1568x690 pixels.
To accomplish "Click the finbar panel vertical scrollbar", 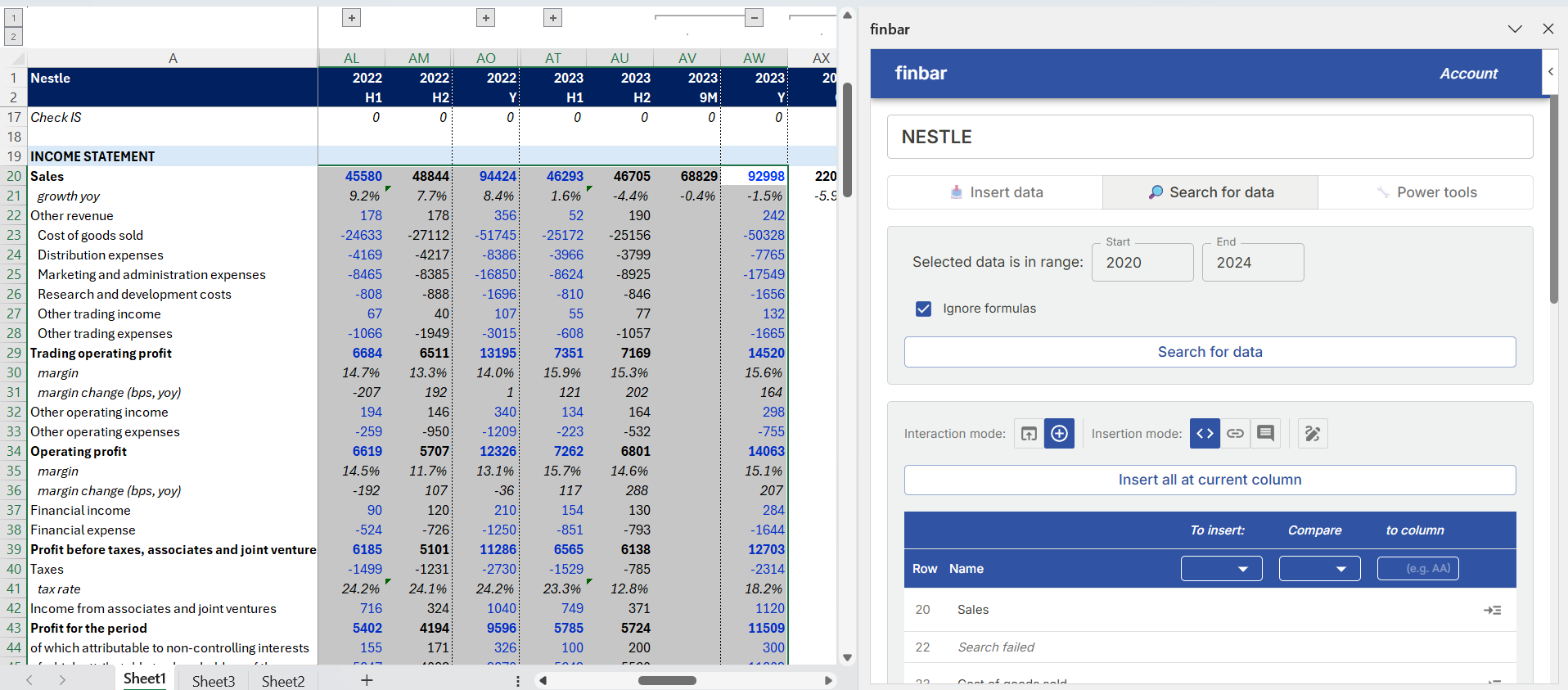I will click(1554, 201).
